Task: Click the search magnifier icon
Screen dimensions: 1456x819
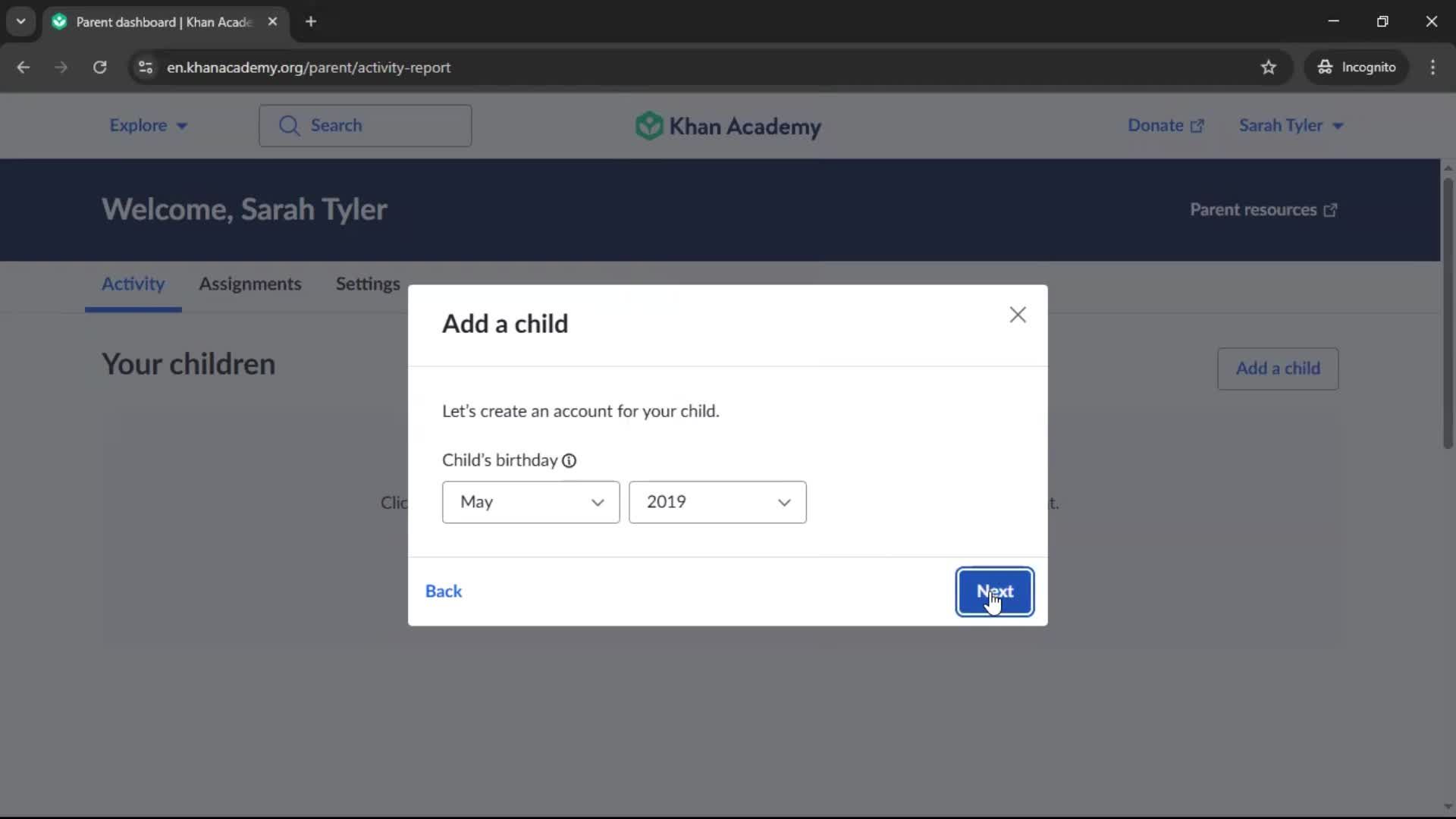Action: tap(289, 126)
